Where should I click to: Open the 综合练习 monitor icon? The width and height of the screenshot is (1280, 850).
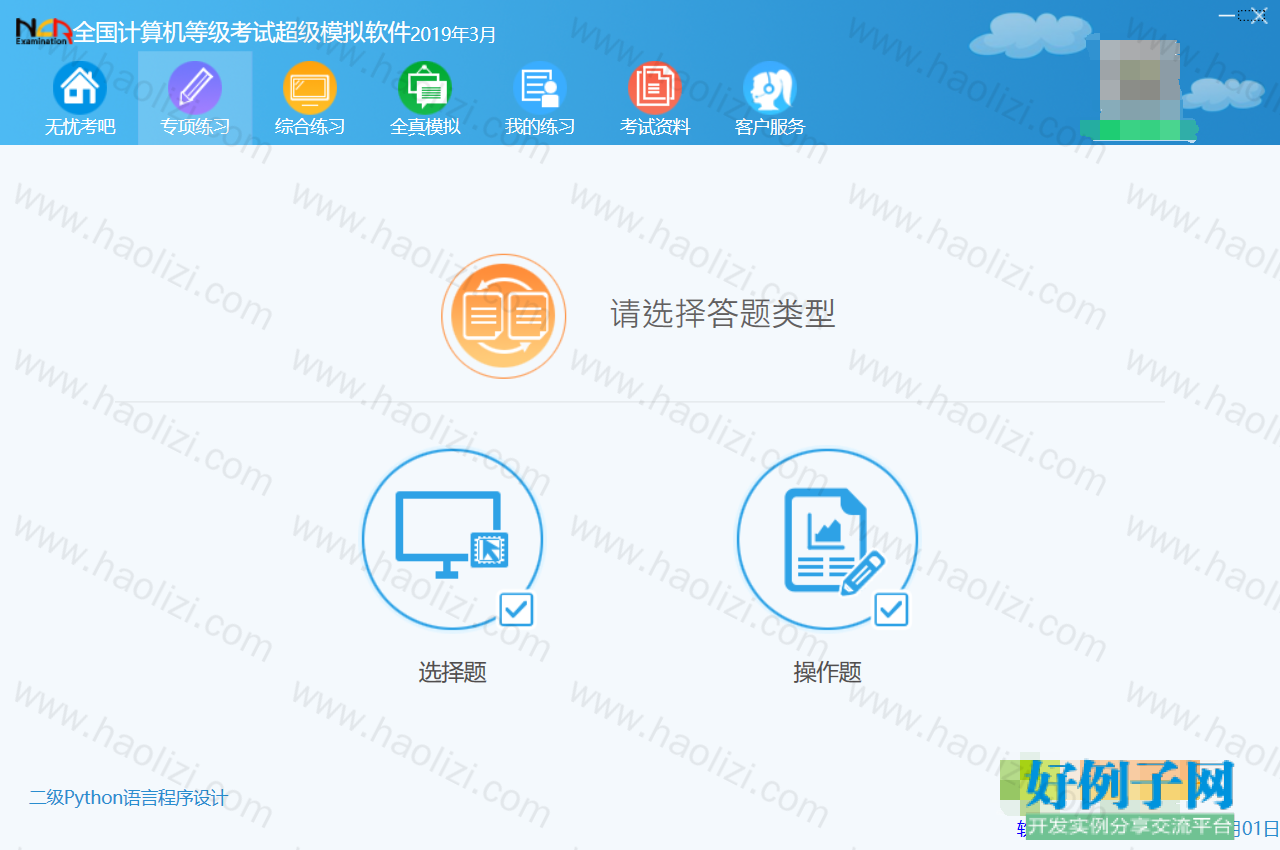[310, 88]
